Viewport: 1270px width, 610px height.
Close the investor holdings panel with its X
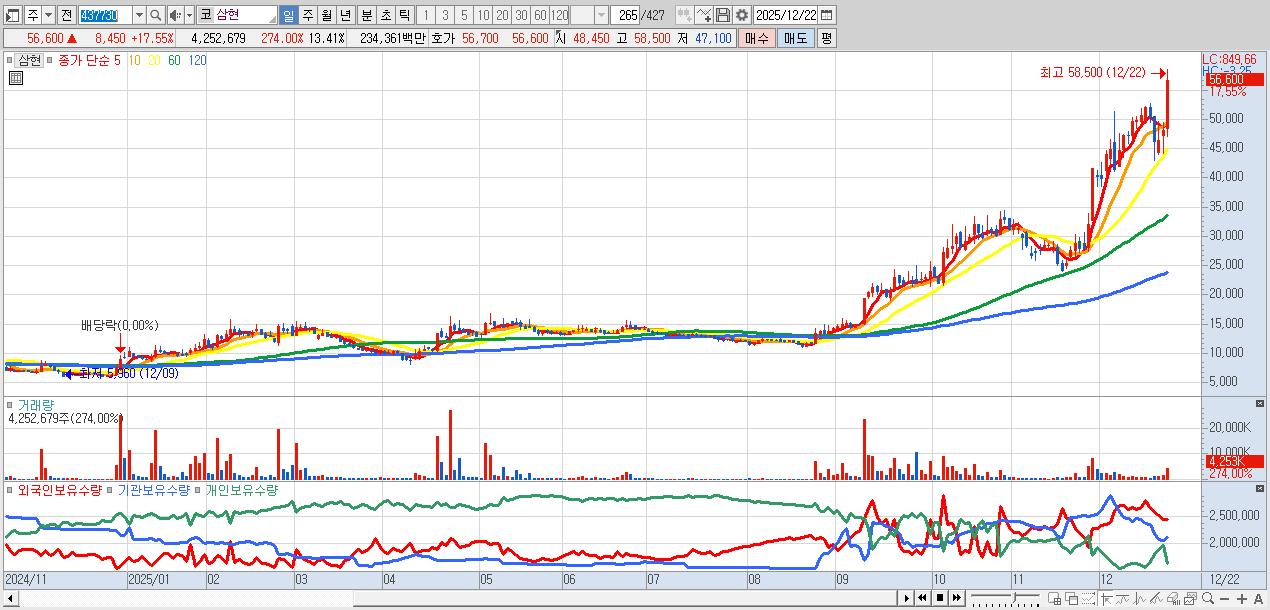1260,488
